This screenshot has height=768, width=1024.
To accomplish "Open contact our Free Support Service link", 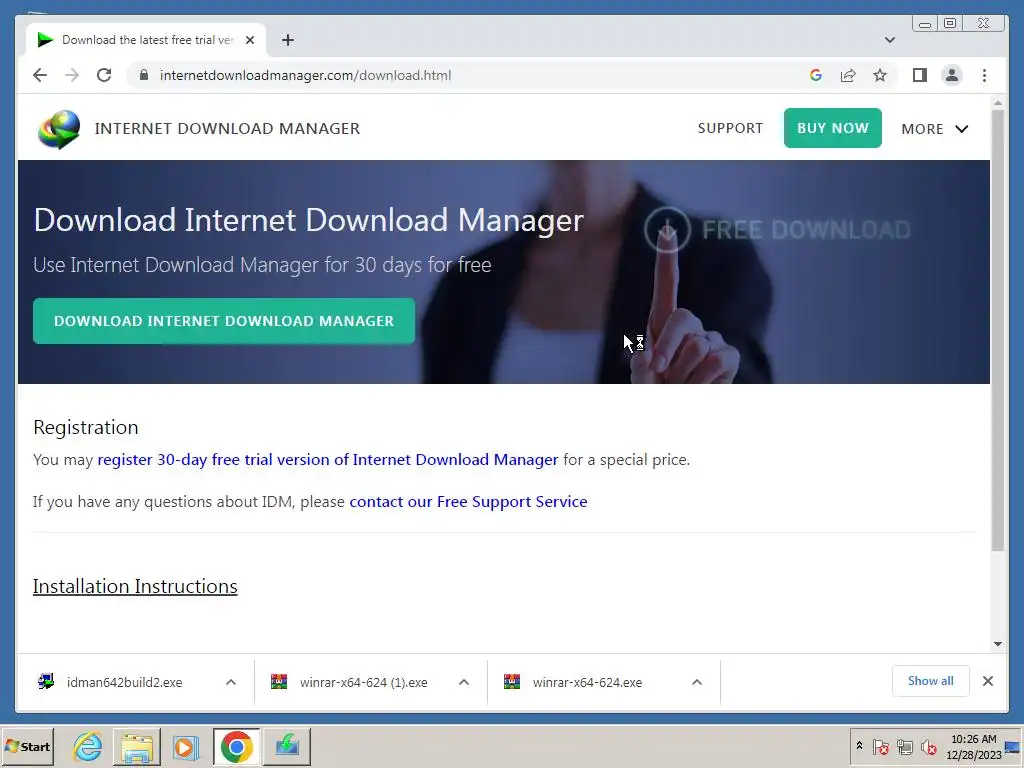I will pyautogui.click(x=468, y=502).
